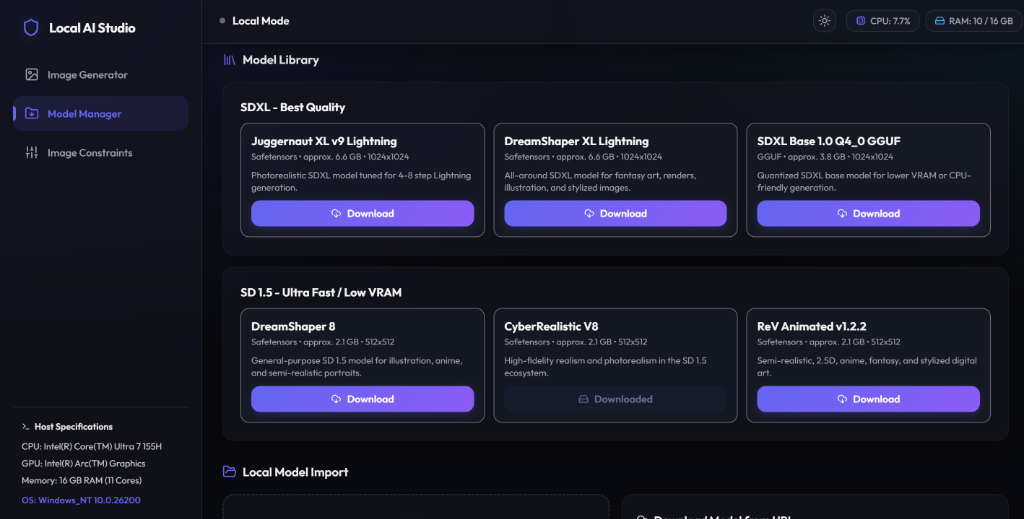This screenshot has height=519, width=1024.
Task: Click the Model Library books icon
Action: (x=229, y=59)
